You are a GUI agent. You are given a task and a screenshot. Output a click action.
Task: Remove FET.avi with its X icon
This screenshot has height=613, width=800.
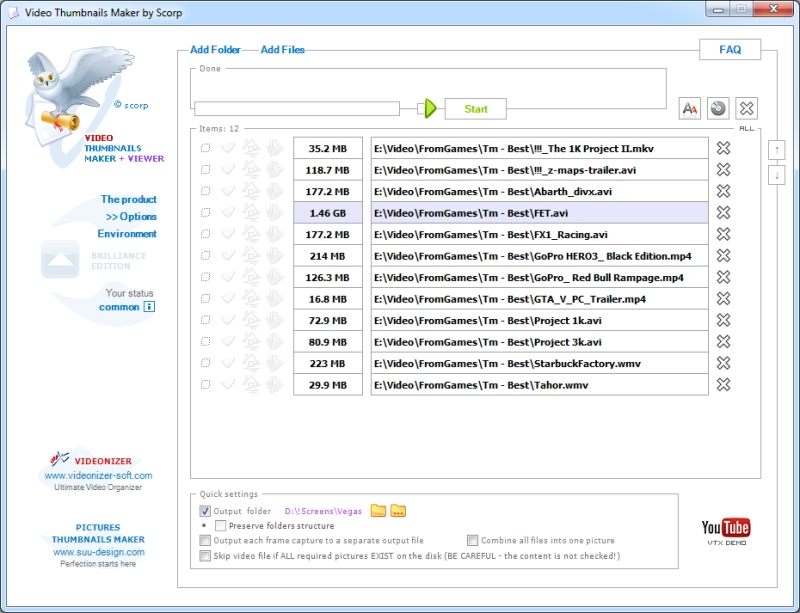[x=723, y=212]
